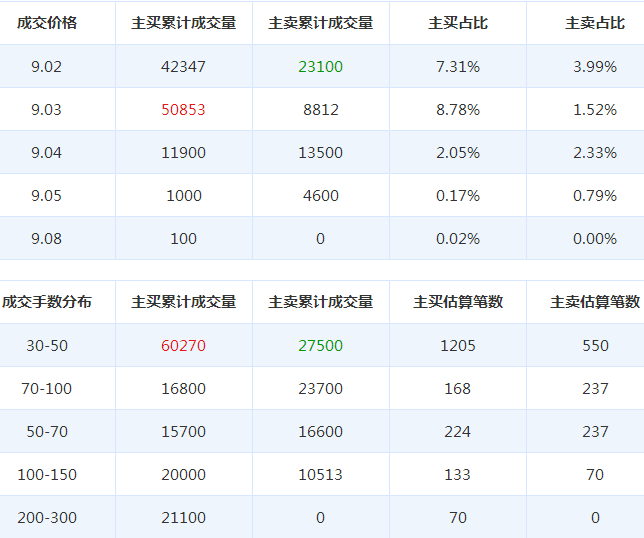644x538 pixels.
Task: Click the sell volume value 10513
Action: tap(320, 475)
